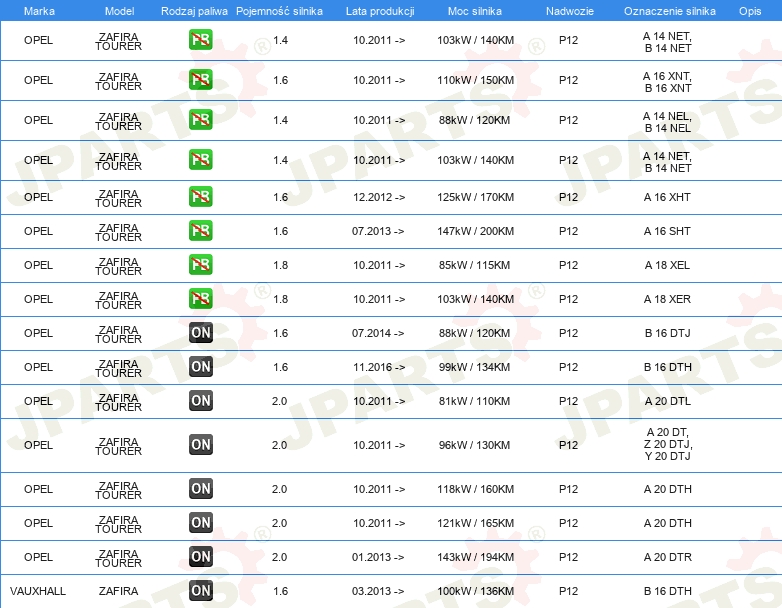Click engine code A 18 XEL
This screenshot has width=782, height=608.
click(667, 265)
